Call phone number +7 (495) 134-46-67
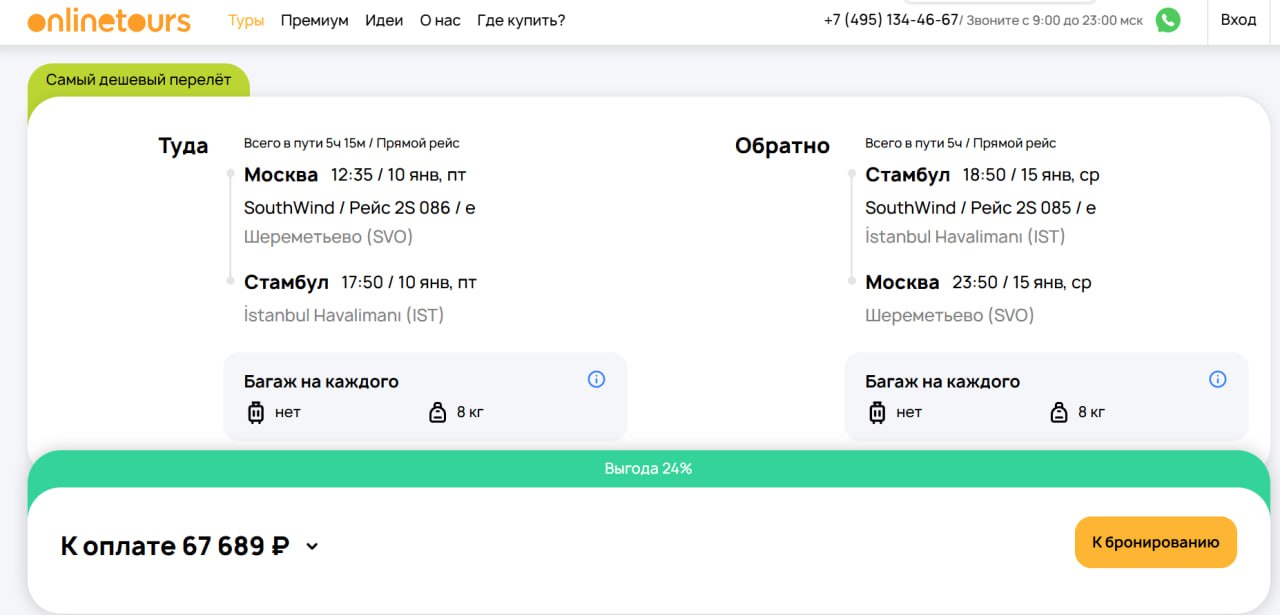1280x615 pixels. [890, 20]
